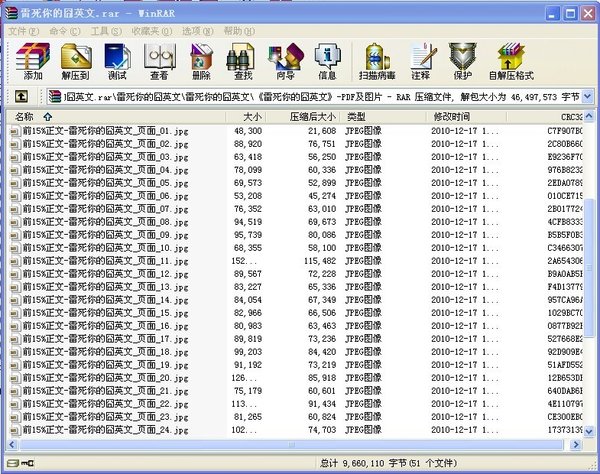This screenshot has width=600, height=474.
Task: Click size value 48,300
Action: (248, 131)
